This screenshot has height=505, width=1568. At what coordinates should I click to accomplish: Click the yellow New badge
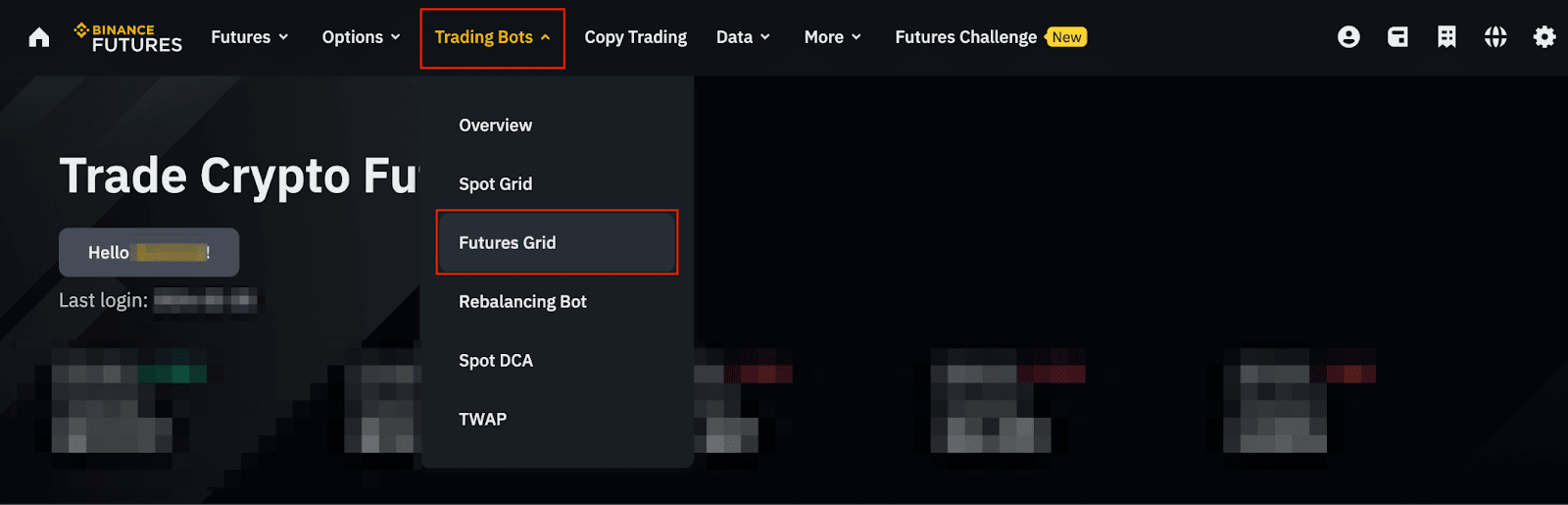1066,37
